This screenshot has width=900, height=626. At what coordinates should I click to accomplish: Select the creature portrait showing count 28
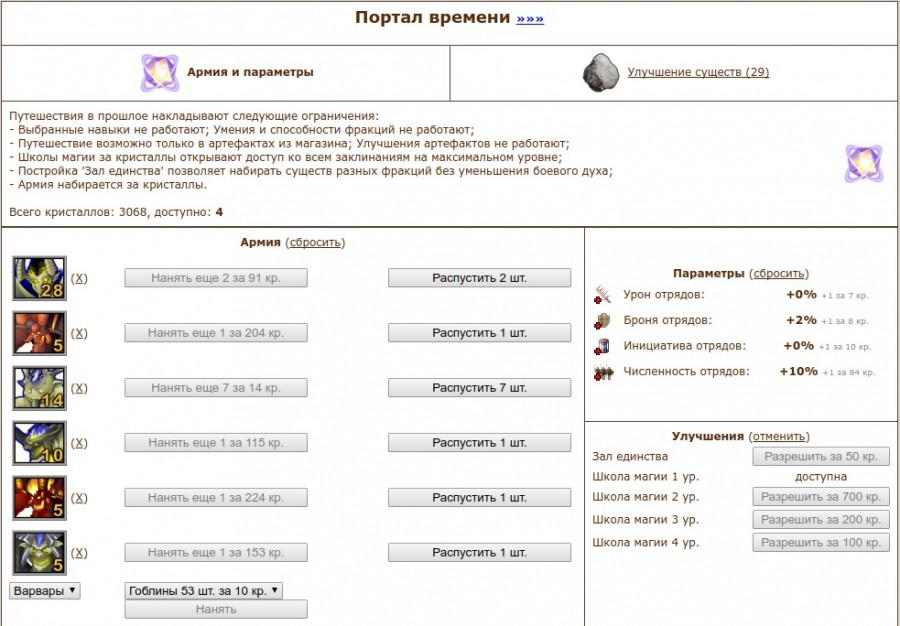pyautogui.click(x=40, y=278)
